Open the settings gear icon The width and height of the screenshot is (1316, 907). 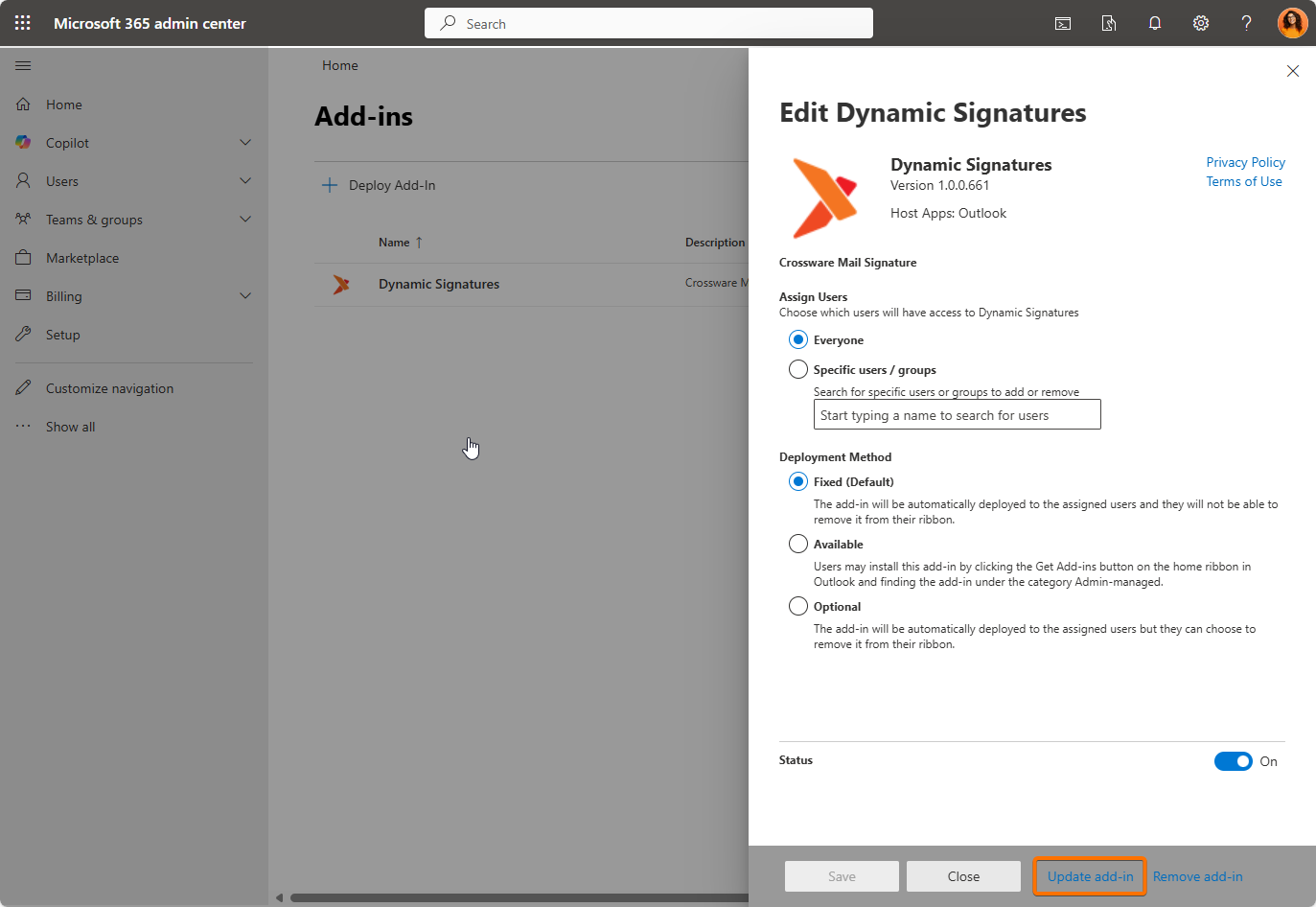1201,23
